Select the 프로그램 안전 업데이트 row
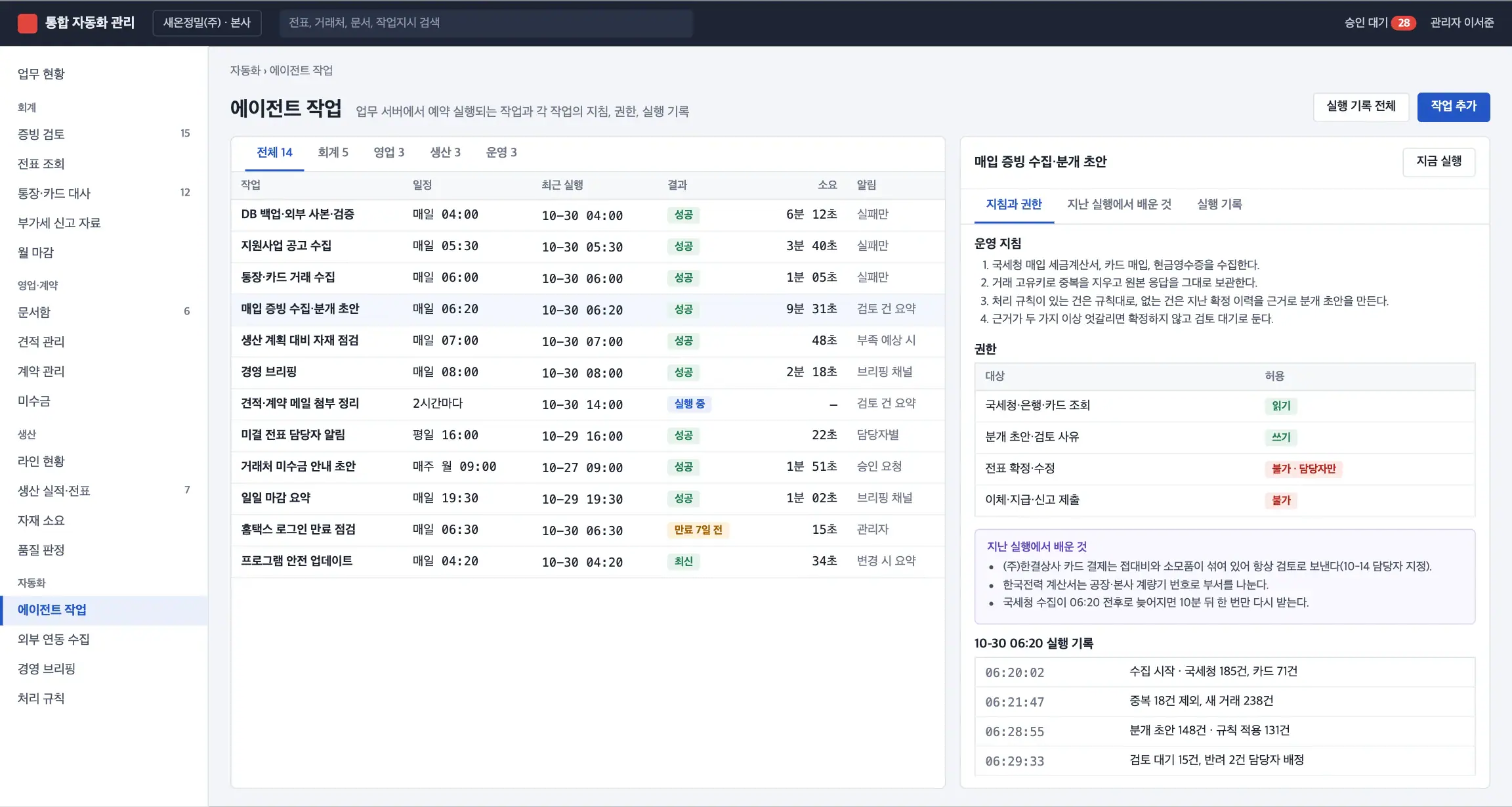The image size is (1512, 807). (587, 561)
